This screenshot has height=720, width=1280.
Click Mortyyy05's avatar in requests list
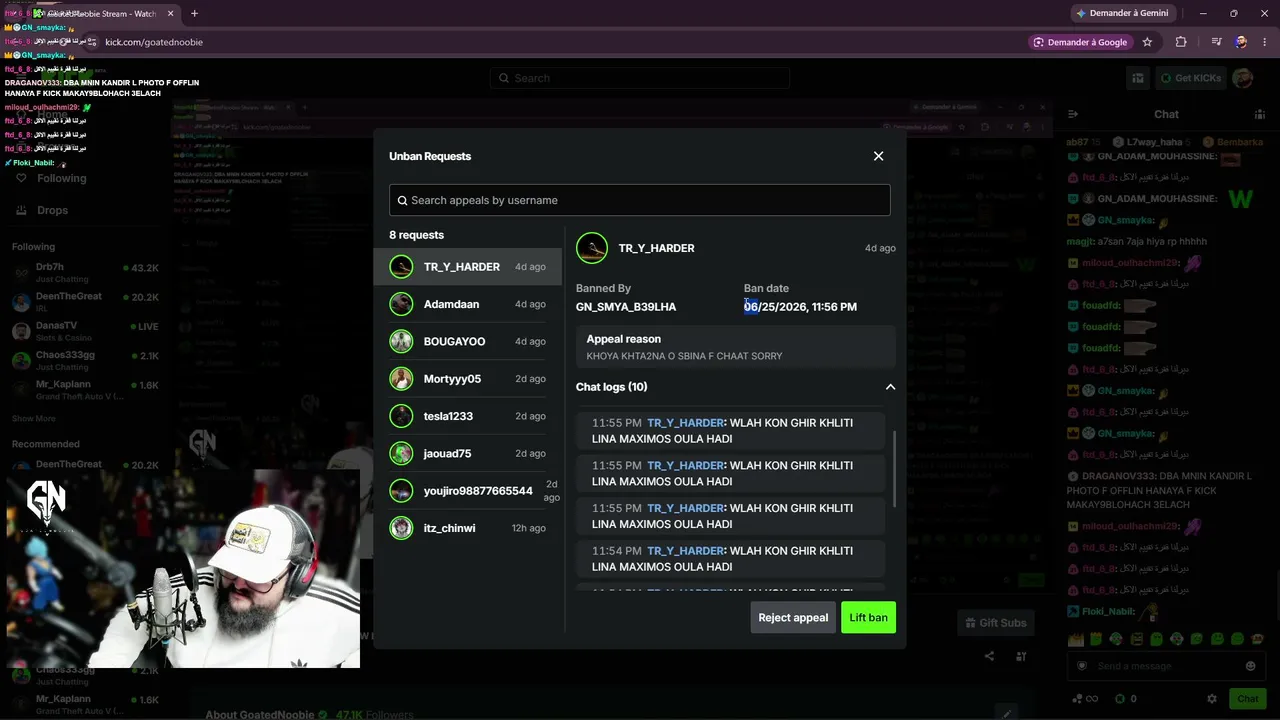pyautogui.click(x=401, y=379)
